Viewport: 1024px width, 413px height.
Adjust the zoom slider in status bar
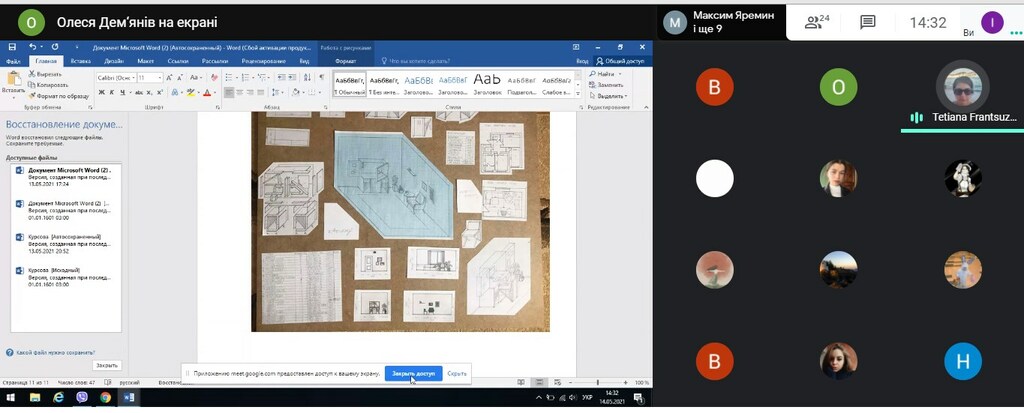(598, 383)
